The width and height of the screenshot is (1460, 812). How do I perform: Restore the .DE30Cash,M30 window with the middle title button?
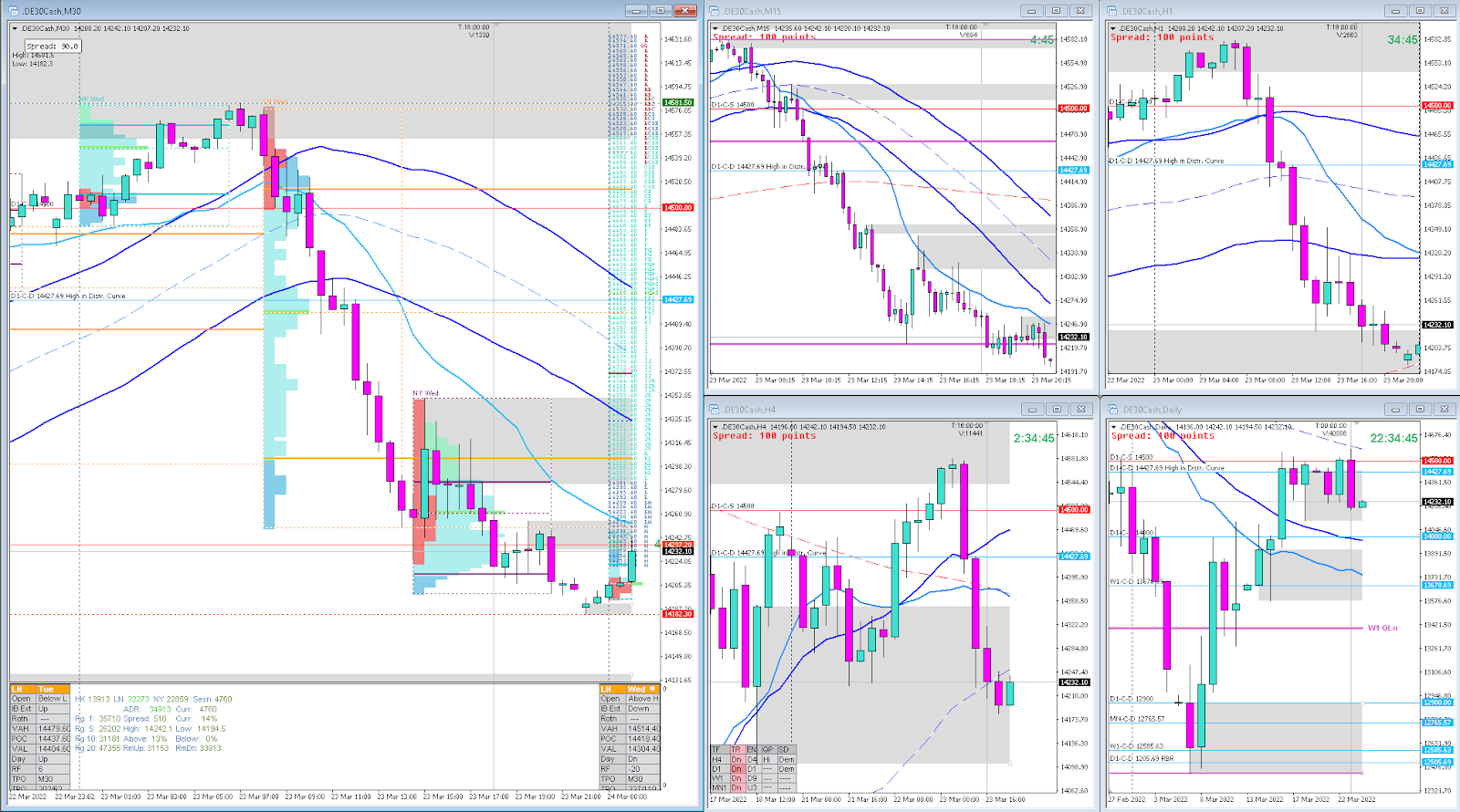point(661,11)
